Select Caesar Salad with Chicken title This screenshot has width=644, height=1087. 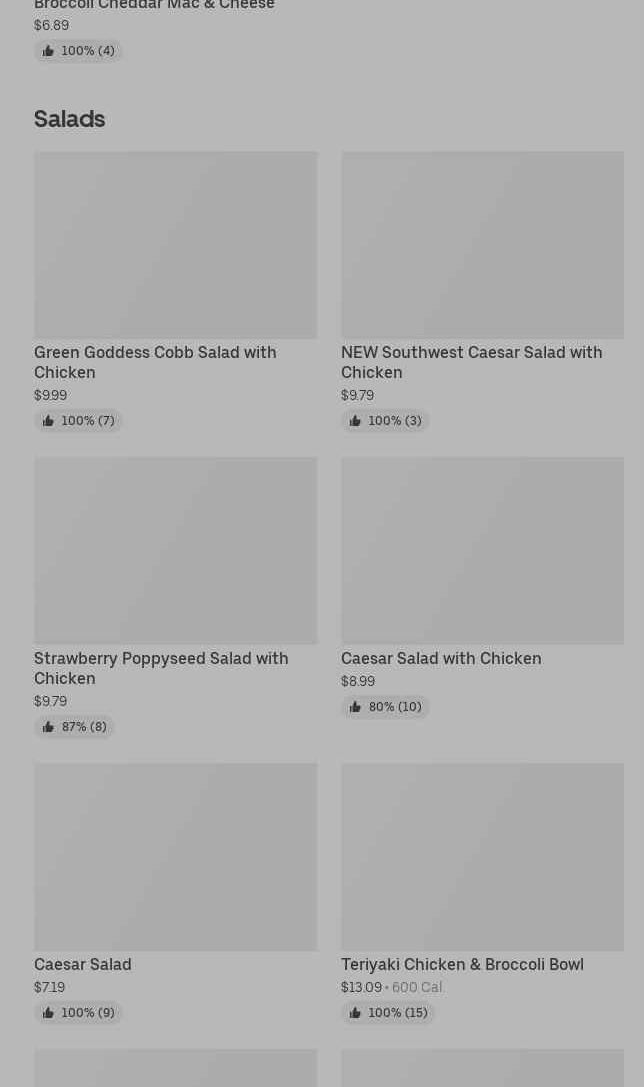click(441, 659)
